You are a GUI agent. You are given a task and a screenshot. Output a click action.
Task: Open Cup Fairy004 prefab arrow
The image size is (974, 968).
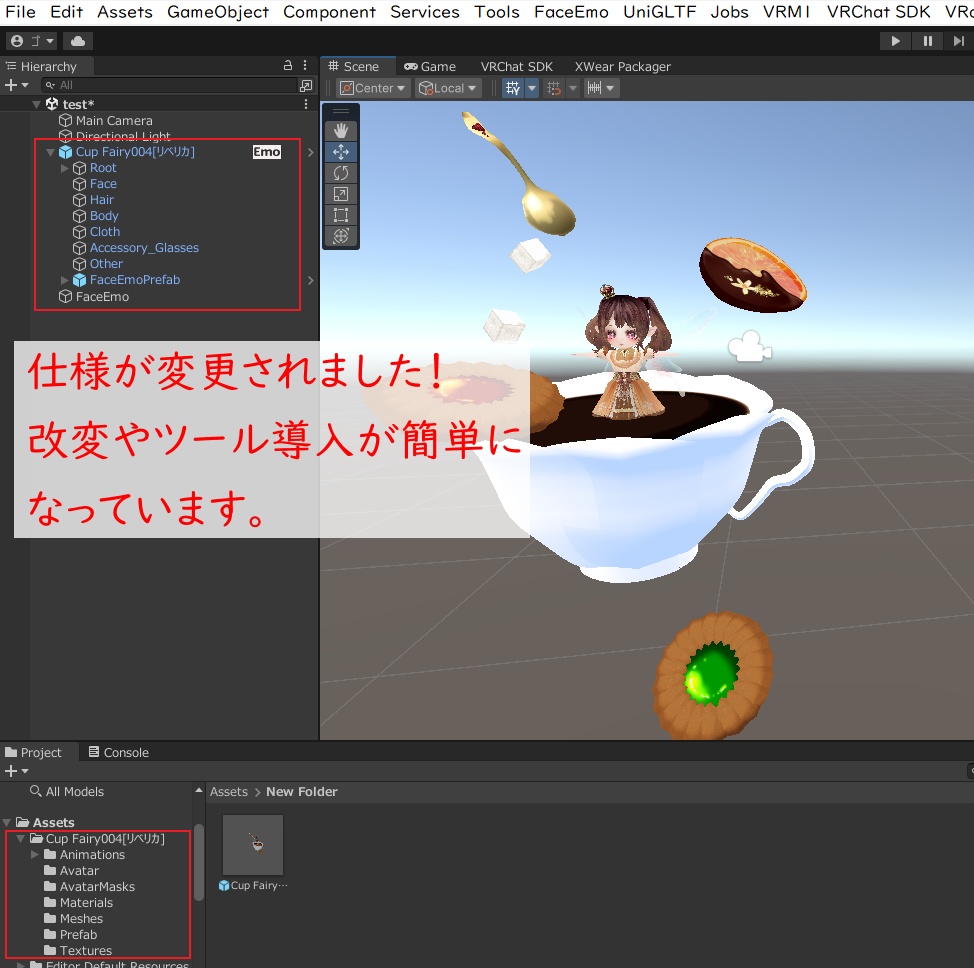pyautogui.click(x=311, y=152)
